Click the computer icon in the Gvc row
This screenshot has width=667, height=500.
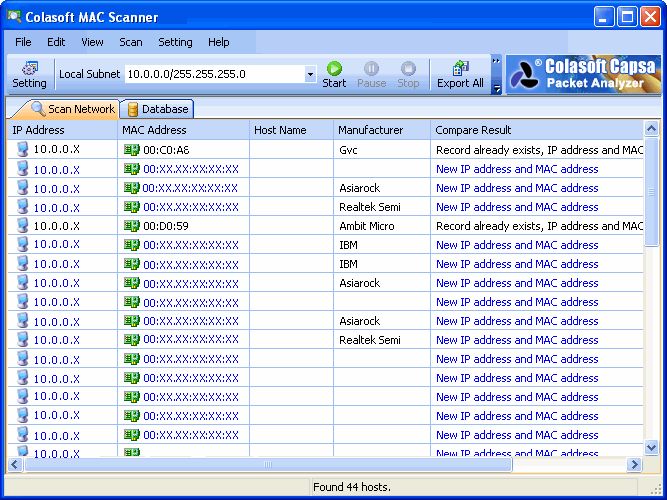coord(23,150)
